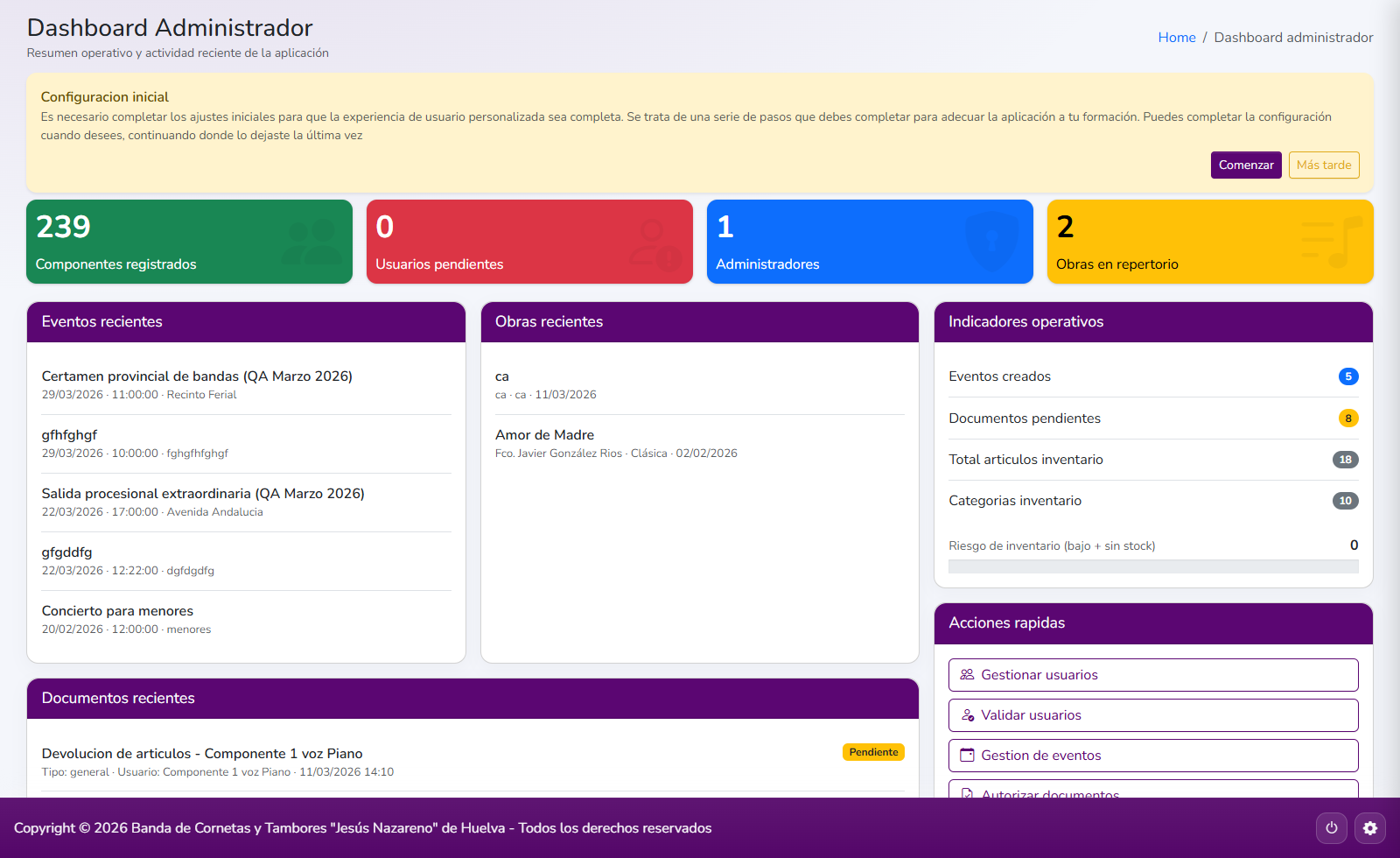Click the Riesgo de inventario progress bar
Viewport: 1400px width, 858px height.
(x=1152, y=566)
